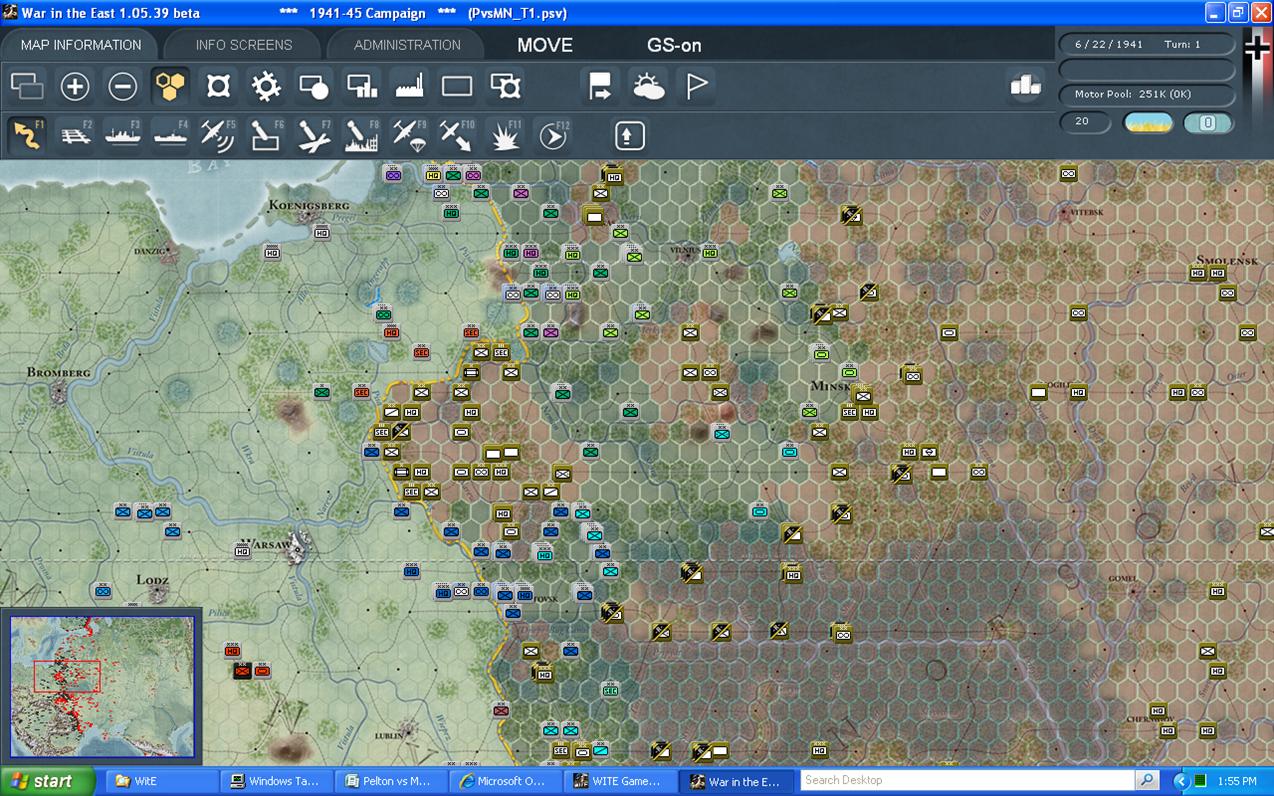Viewport: 1274px width, 796px height.
Task: Show factories with the factory icon
Action: pyautogui.click(x=410, y=86)
